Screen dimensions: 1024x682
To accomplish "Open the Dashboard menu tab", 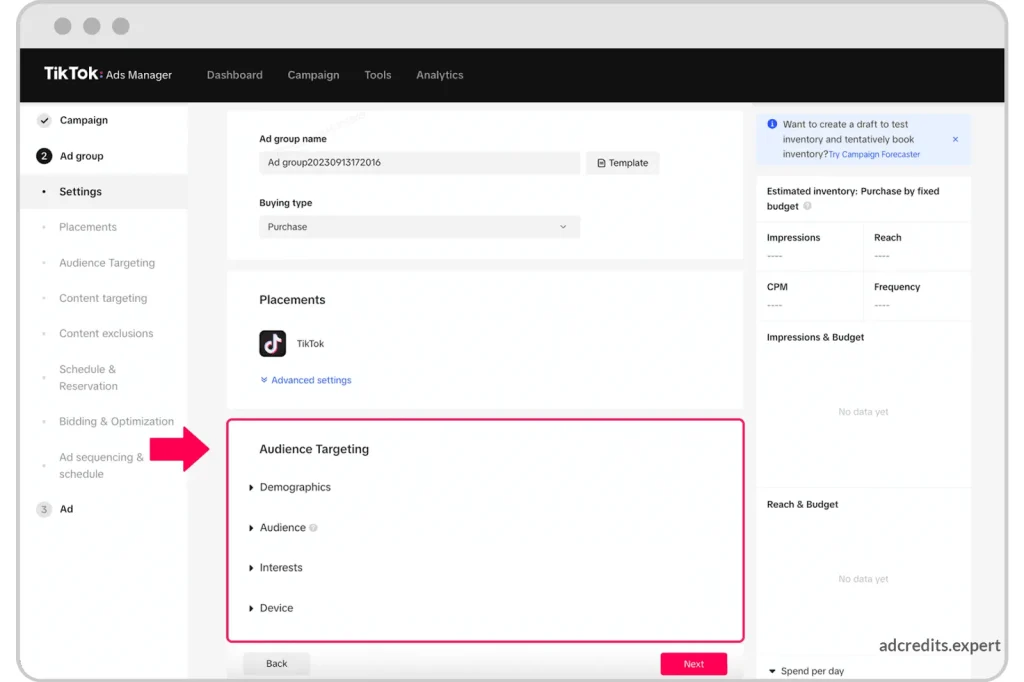I will coord(234,75).
